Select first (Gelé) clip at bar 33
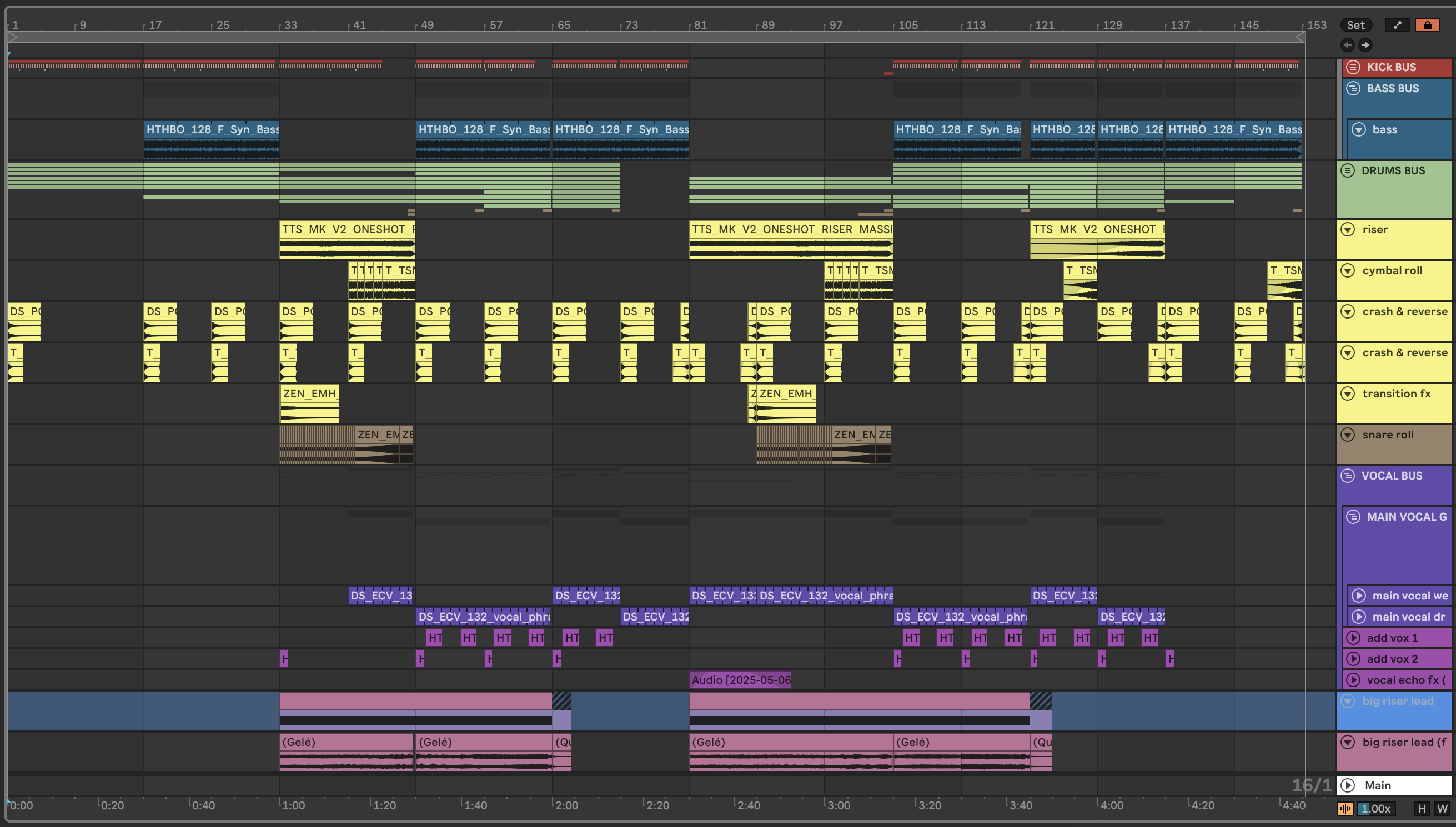The image size is (1456, 827). (x=347, y=752)
